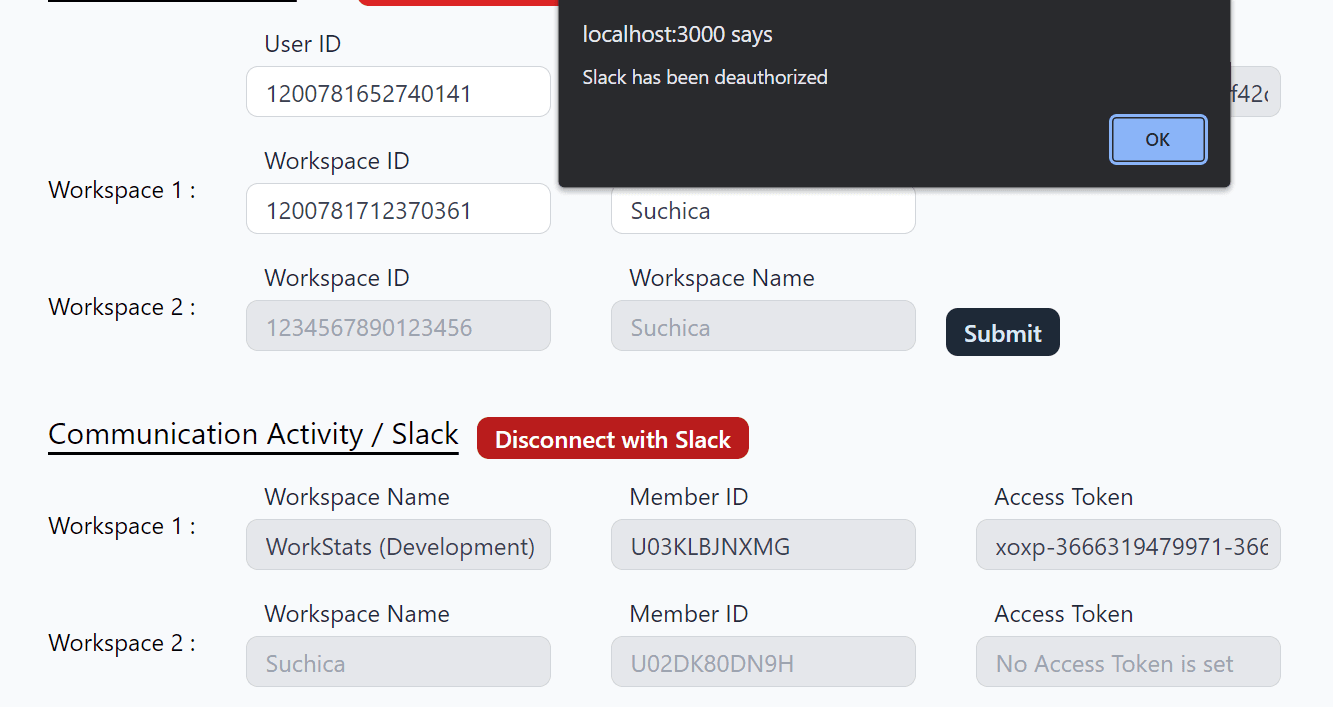Screen dimensions: 1333x707
Task: Click Disconnect with Slack button
Action: coord(613,438)
